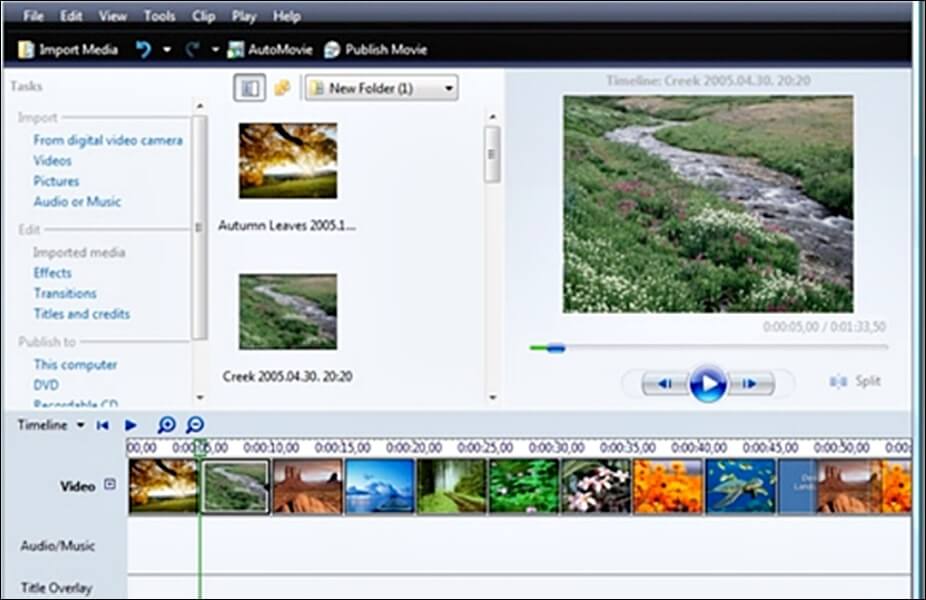Click the tasks pane scroll up arrow

click(200, 106)
